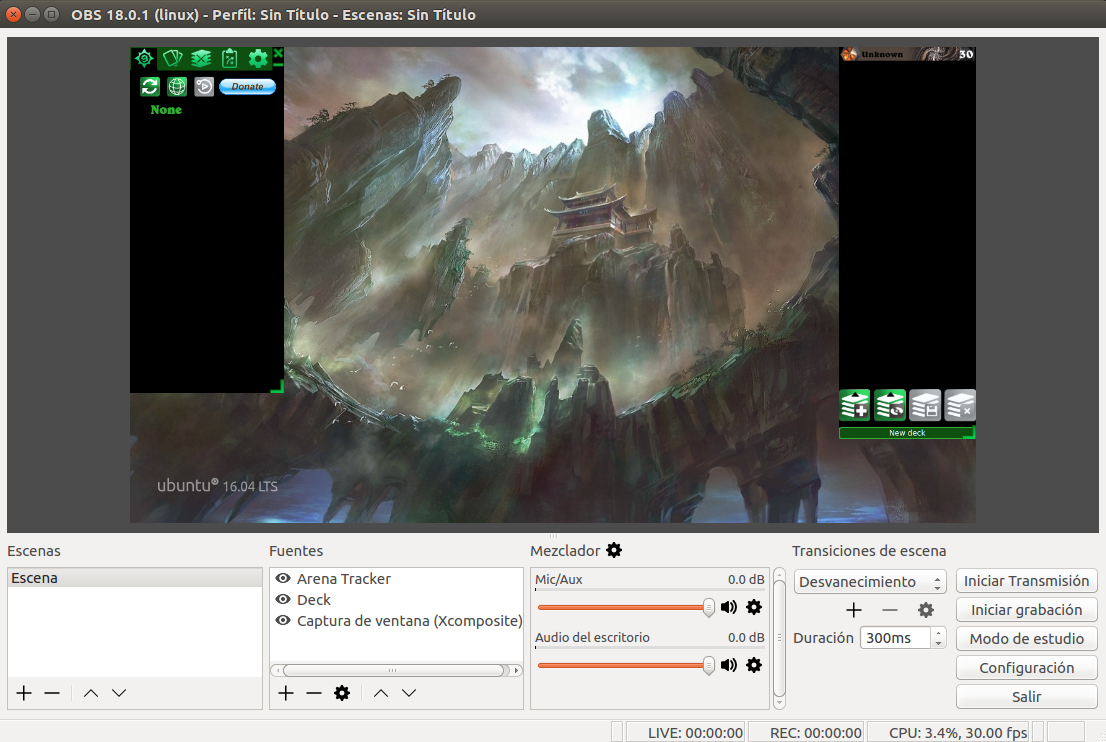Remove the transition with the Transiciones minus

pyautogui.click(x=890, y=610)
